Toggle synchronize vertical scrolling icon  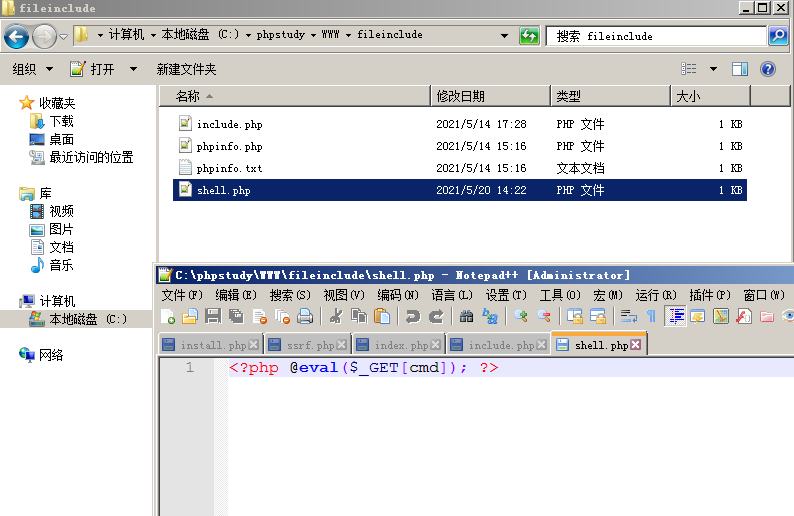coord(574,316)
